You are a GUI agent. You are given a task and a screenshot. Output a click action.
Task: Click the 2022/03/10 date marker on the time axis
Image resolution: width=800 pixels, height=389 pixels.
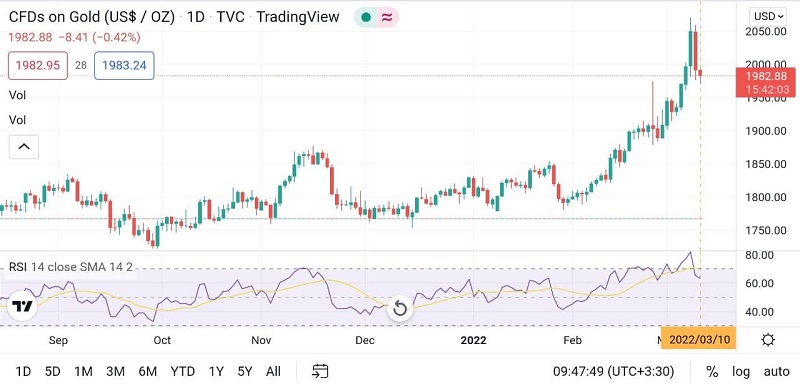point(698,339)
